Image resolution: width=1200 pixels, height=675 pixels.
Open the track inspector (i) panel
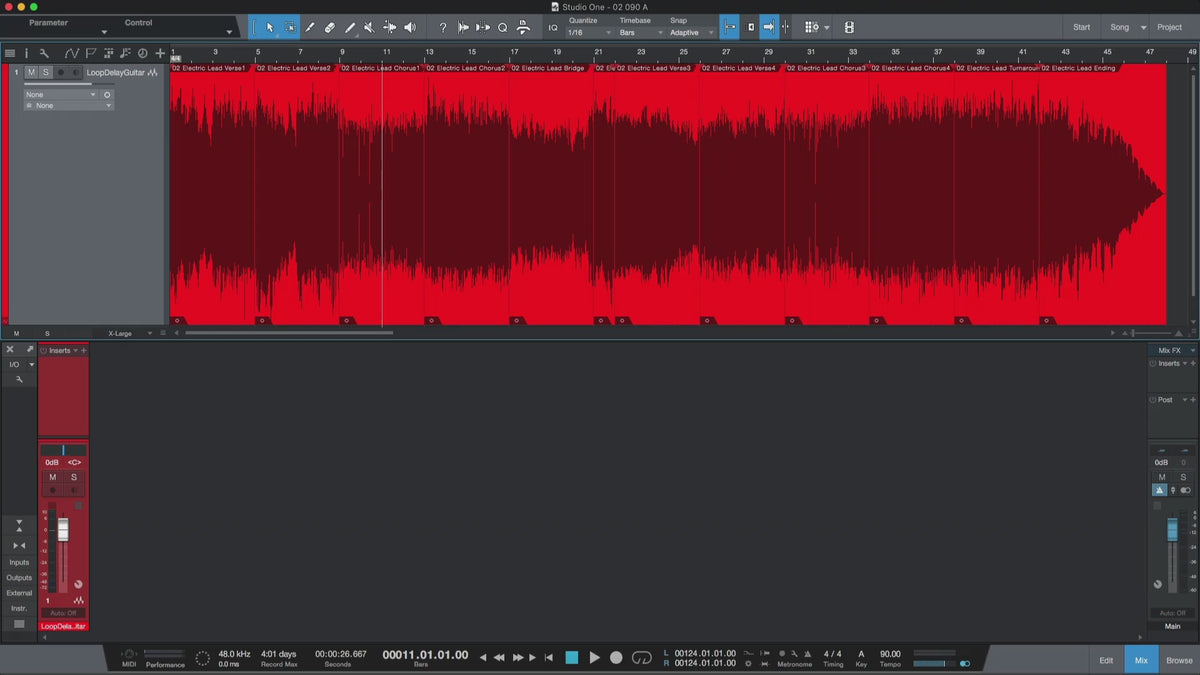(27, 53)
